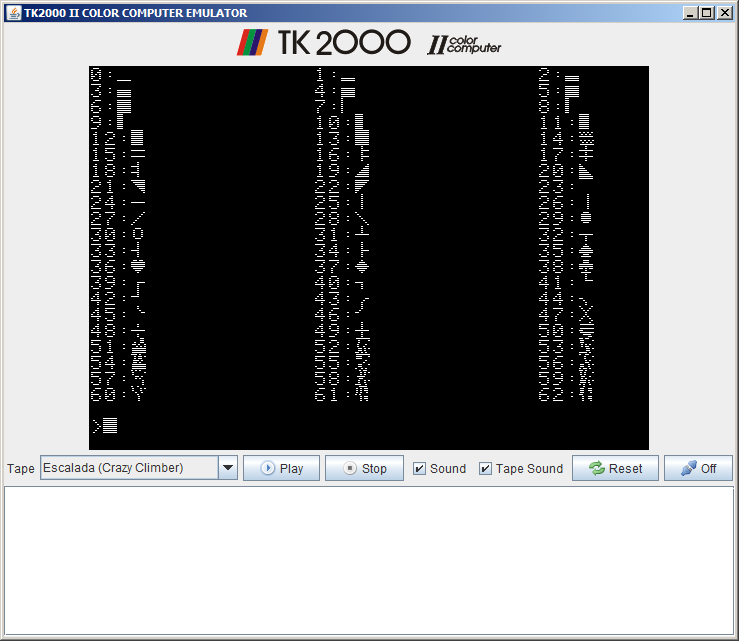This screenshot has width=739, height=641.
Task: Open the Tape dropdown arrow
Action: (x=228, y=468)
